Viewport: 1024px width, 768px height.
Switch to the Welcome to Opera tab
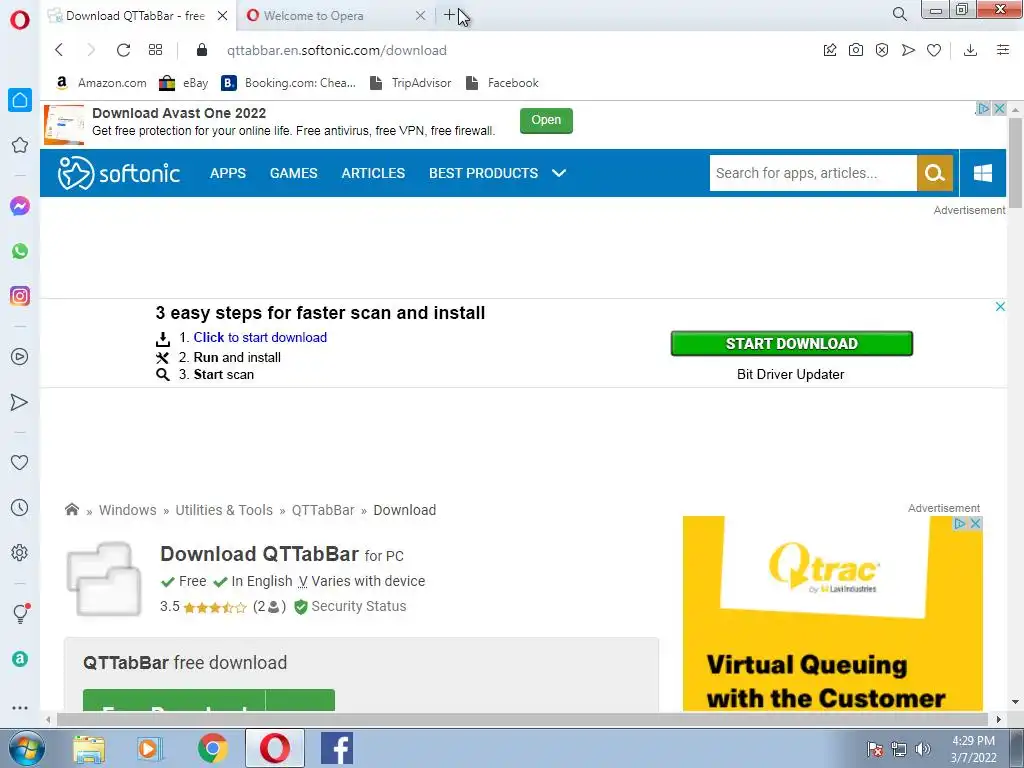313,16
